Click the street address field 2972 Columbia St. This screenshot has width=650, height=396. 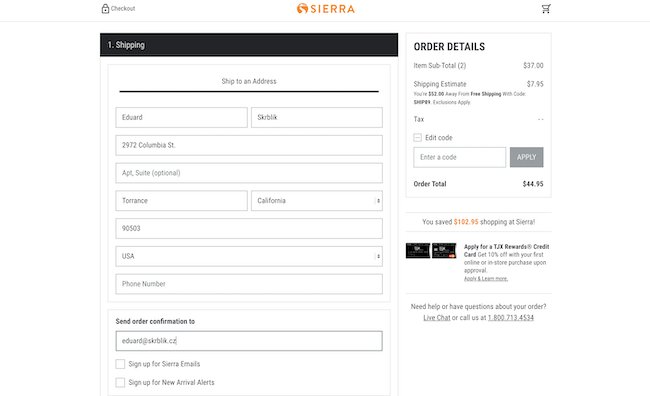click(249, 145)
